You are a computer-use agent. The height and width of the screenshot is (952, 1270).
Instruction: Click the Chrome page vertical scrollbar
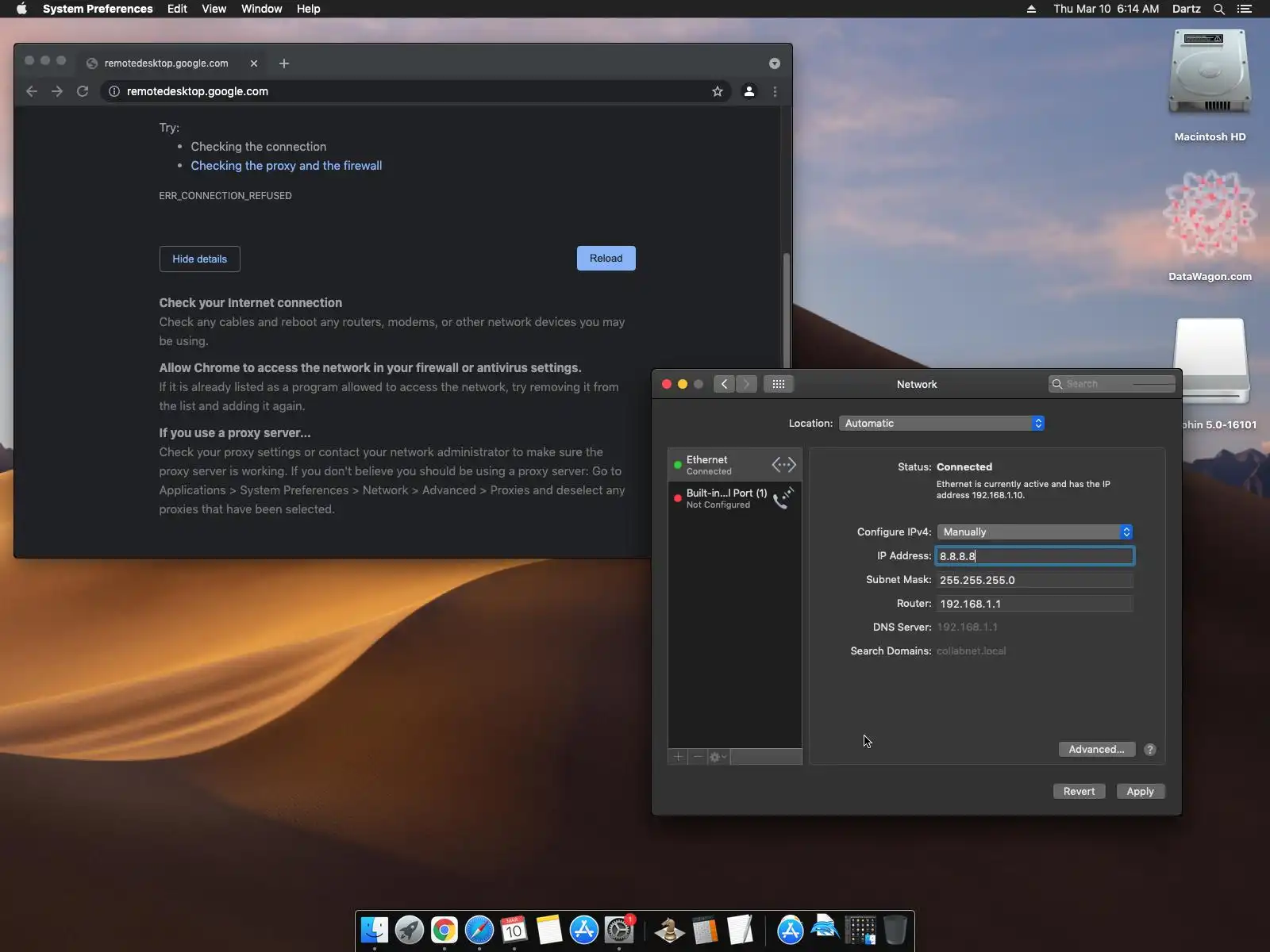point(787,309)
